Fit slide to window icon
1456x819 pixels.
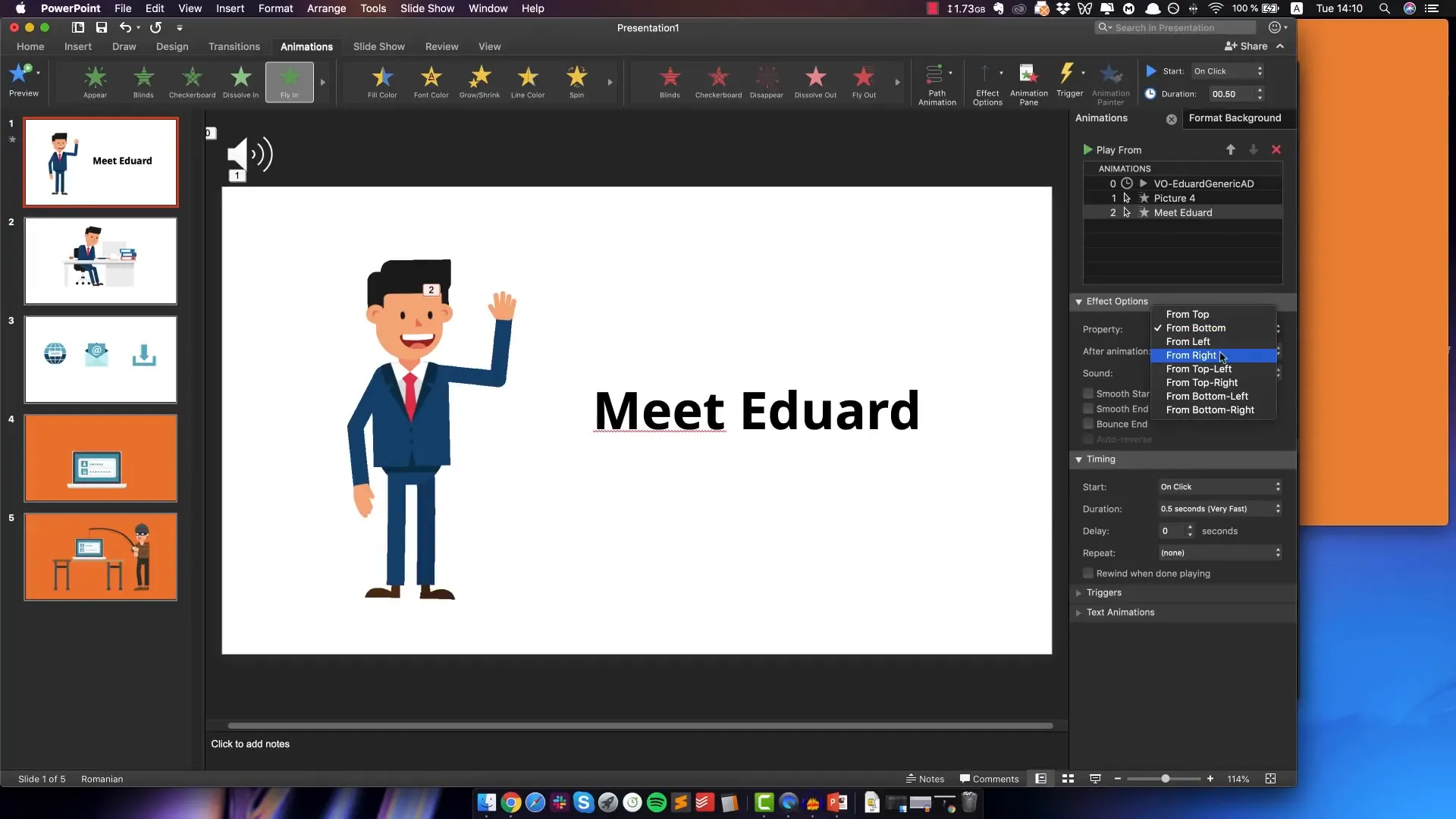click(1270, 779)
